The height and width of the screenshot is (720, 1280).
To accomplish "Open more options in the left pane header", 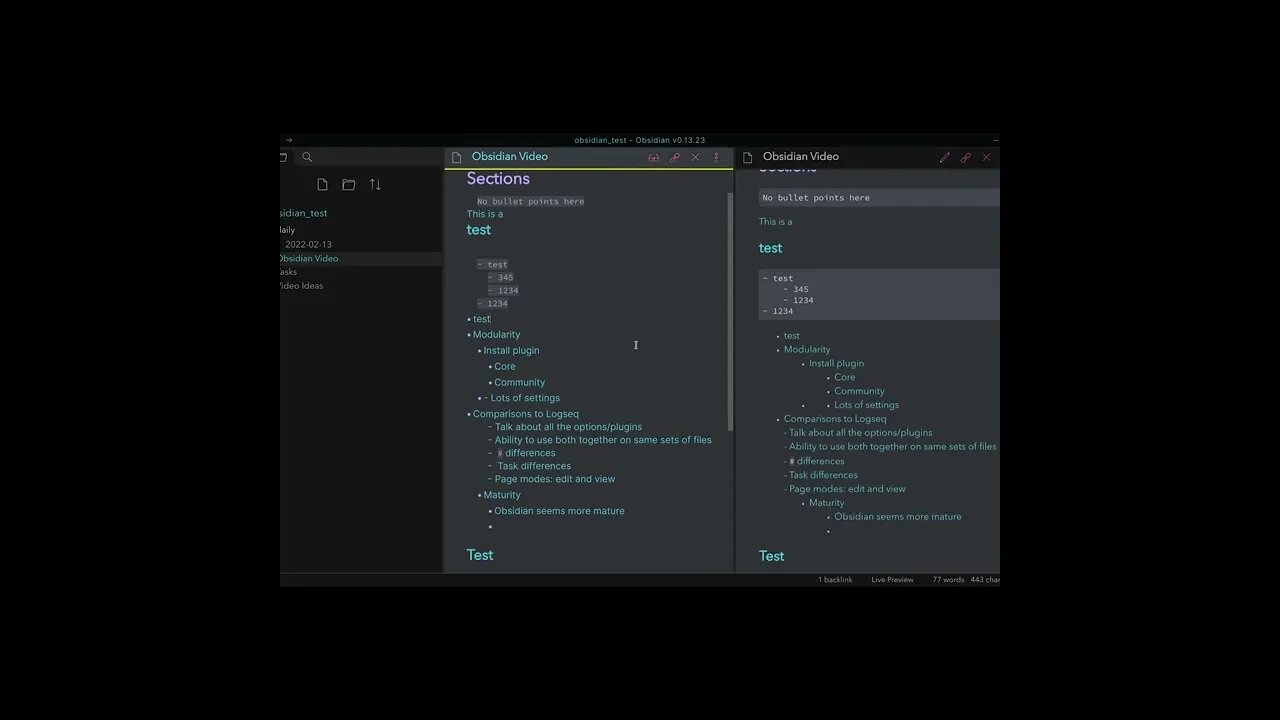I will 716,157.
